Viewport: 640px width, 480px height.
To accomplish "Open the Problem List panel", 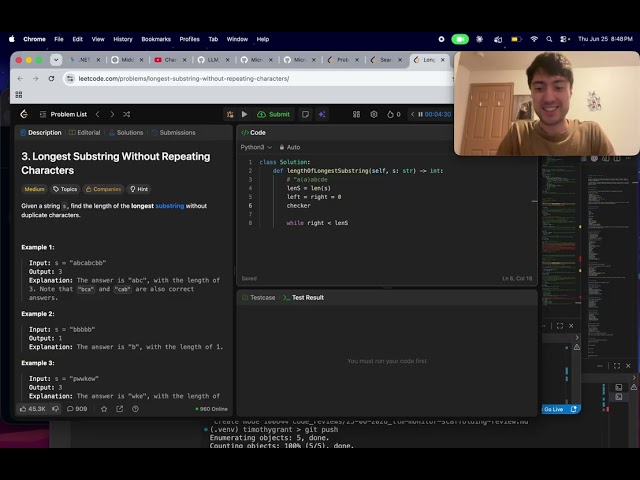I will click(x=63, y=114).
